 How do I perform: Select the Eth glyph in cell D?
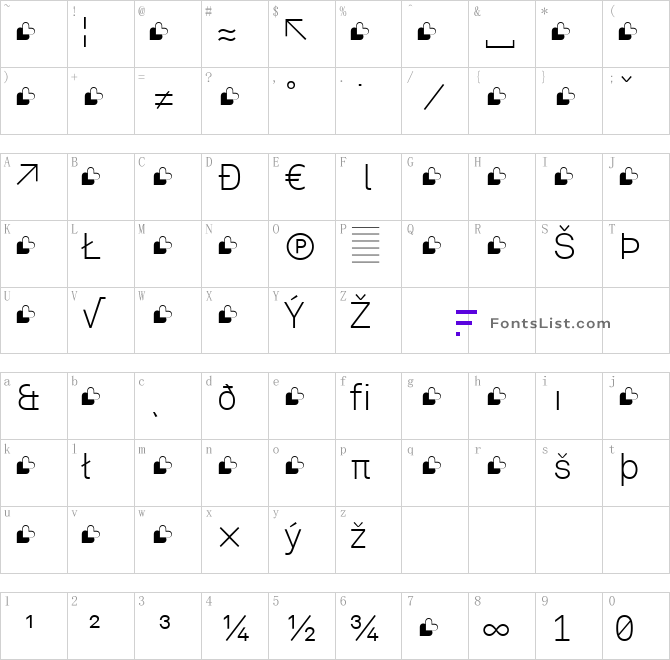tap(229, 178)
